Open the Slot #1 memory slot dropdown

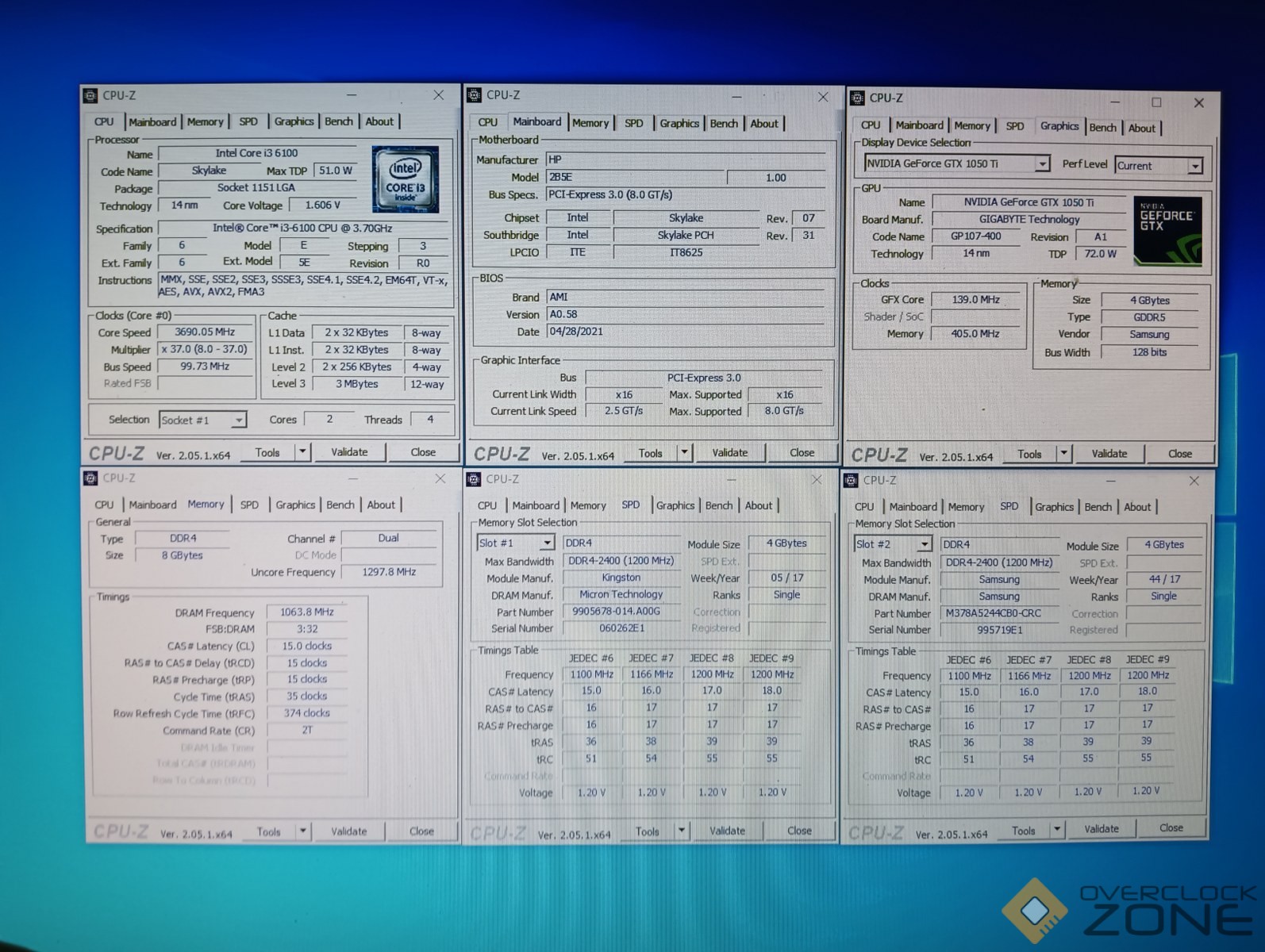(x=547, y=543)
